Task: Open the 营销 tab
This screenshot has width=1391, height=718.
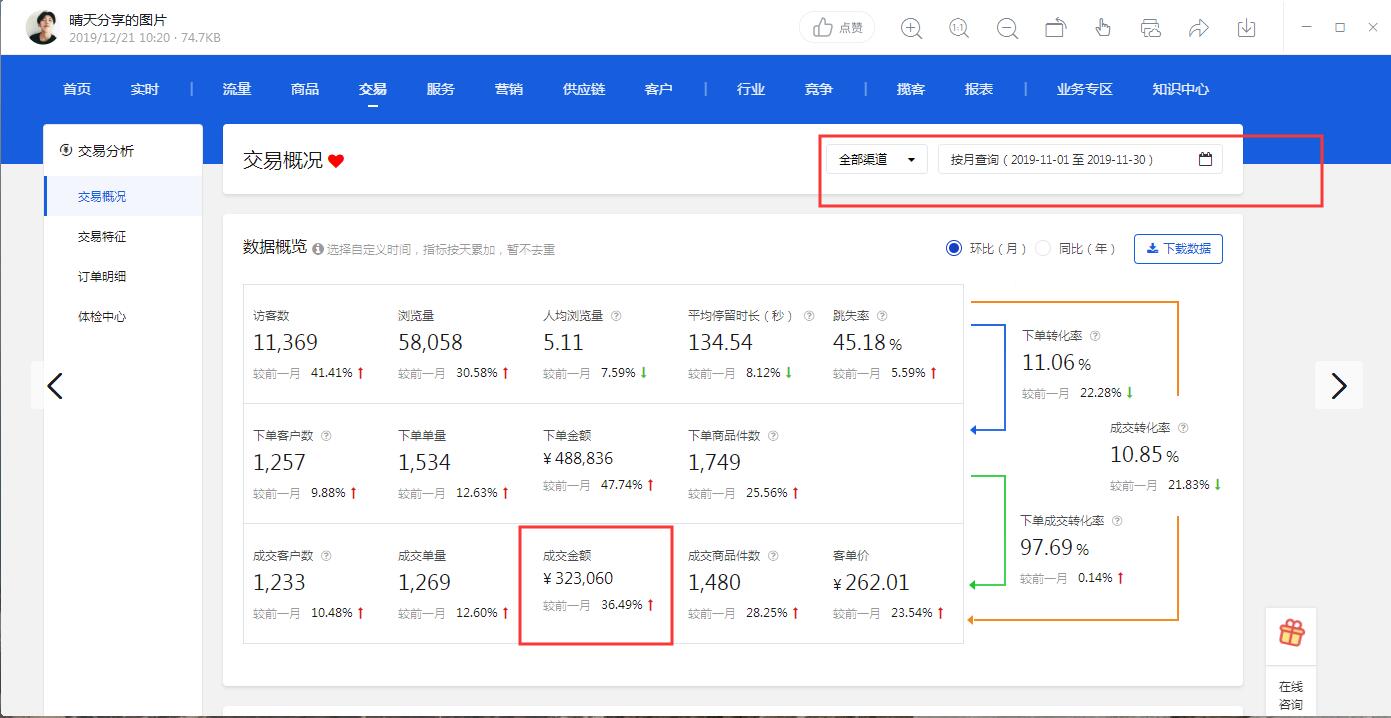Action: tap(509, 89)
